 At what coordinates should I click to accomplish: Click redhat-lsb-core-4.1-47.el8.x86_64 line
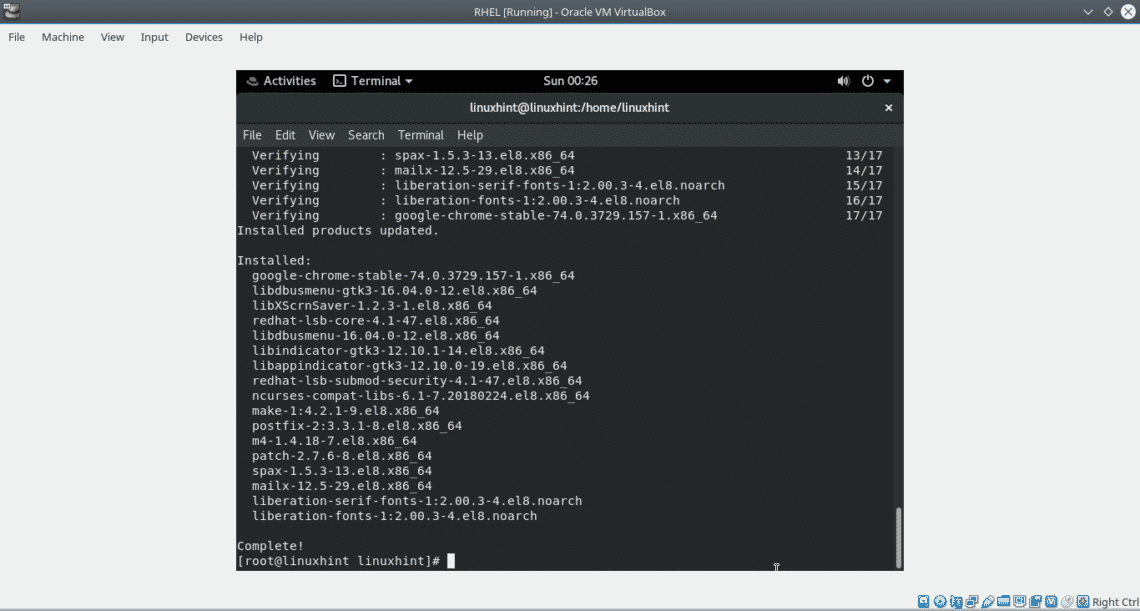[x=376, y=321]
